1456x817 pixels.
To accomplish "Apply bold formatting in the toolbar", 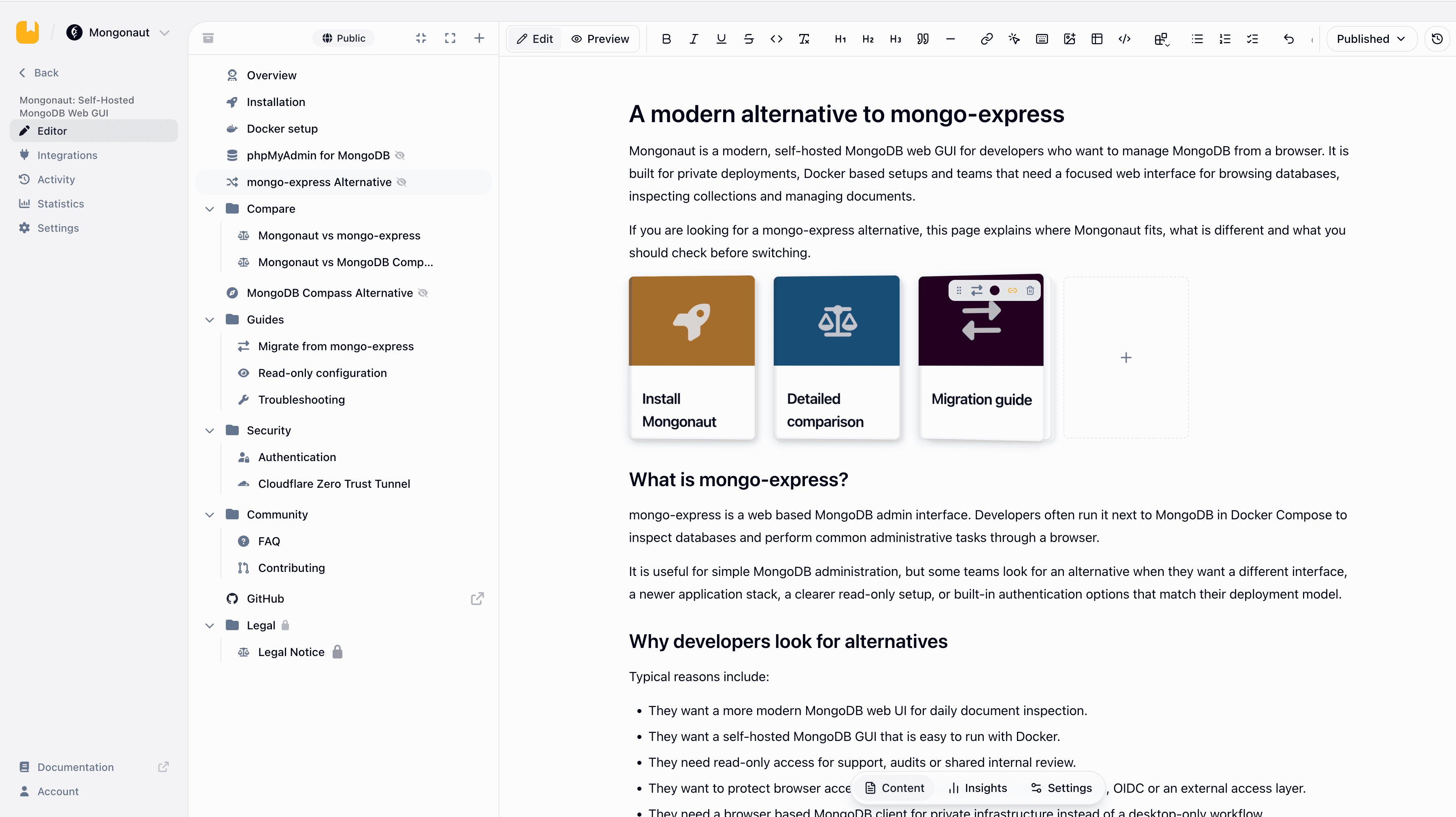I will coord(666,38).
